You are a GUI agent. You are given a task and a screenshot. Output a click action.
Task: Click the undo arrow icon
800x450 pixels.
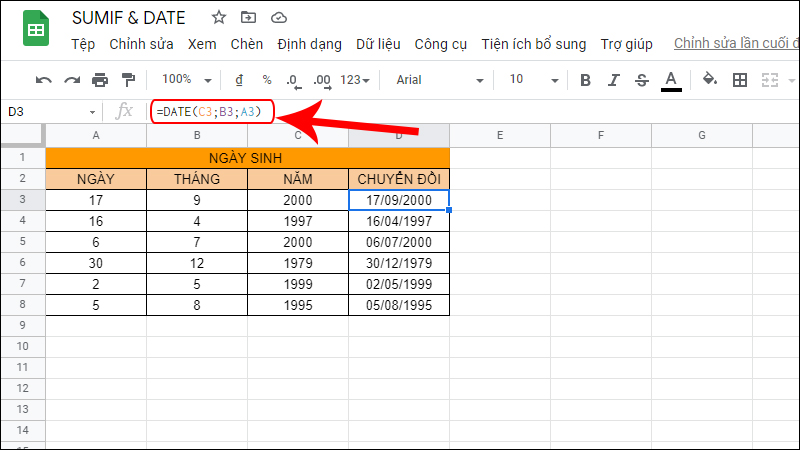click(x=43, y=80)
